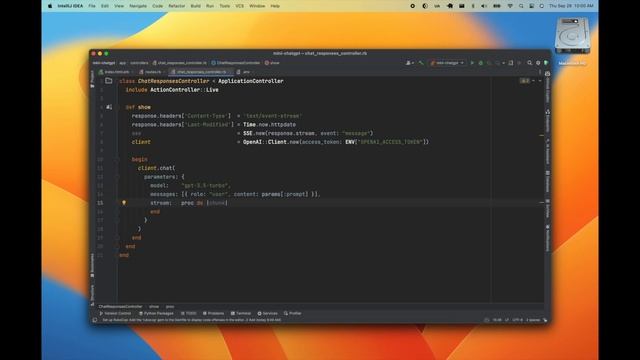
Task: Open the Terminal tool window
Action: click(241, 313)
